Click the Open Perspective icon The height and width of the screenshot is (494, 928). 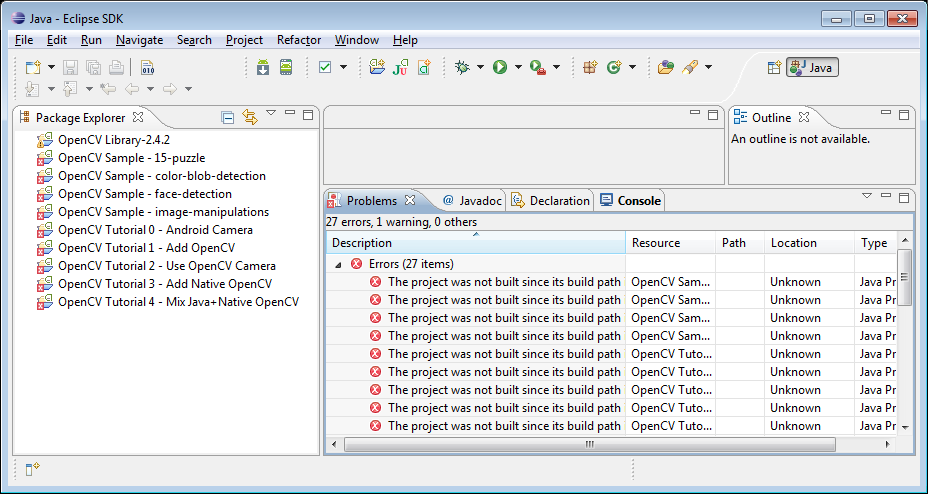[x=775, y=67]
